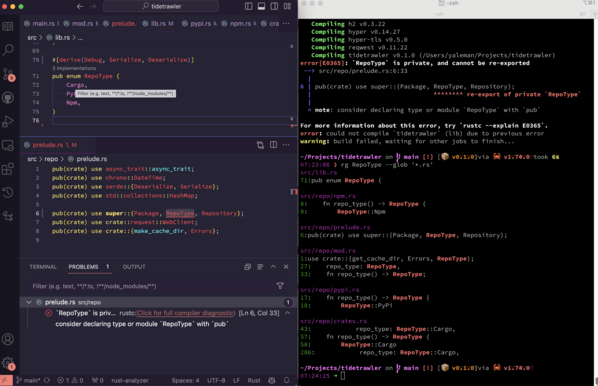Open errors and warnings count in status bar
This screenshot has height=386, width=598.
click(70, 380)
